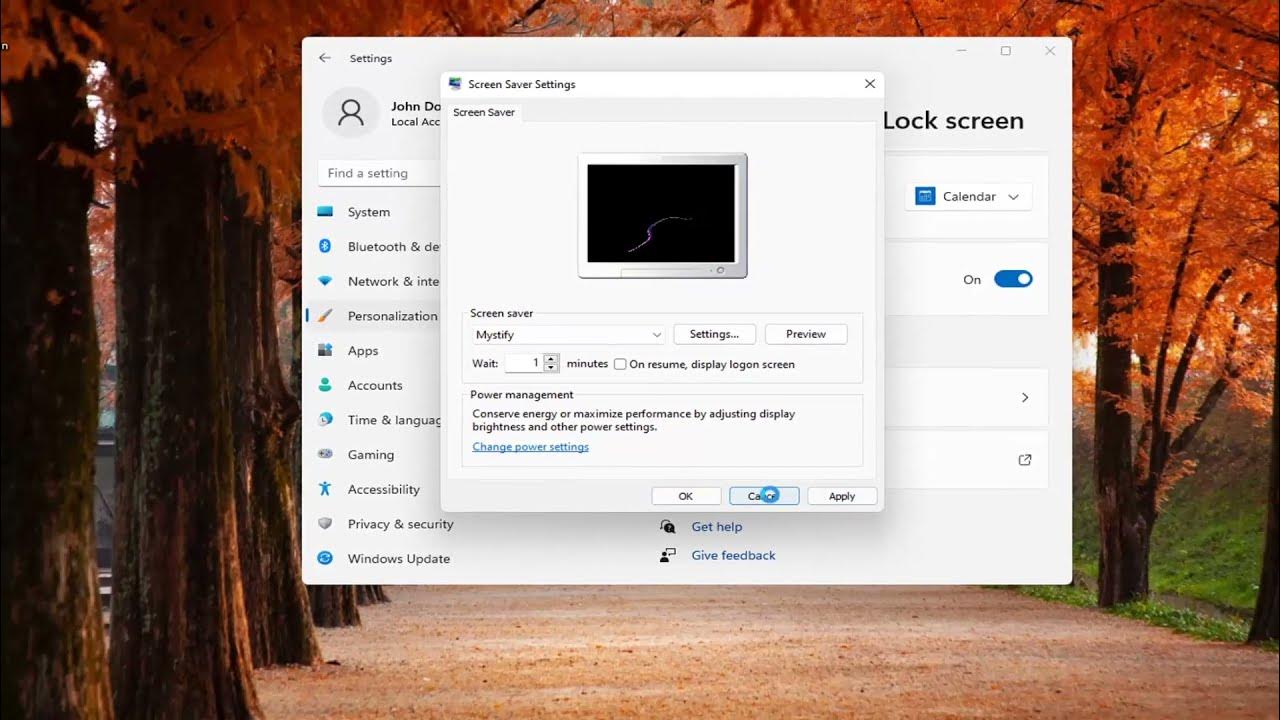Click the Gaming controller icon
This screenshot has width=1280, height=720.
(325, 454)
